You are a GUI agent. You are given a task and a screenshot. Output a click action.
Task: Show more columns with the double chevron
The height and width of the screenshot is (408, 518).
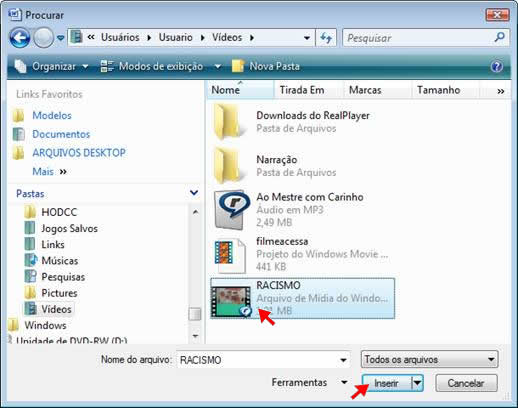[x=500, y=91]
